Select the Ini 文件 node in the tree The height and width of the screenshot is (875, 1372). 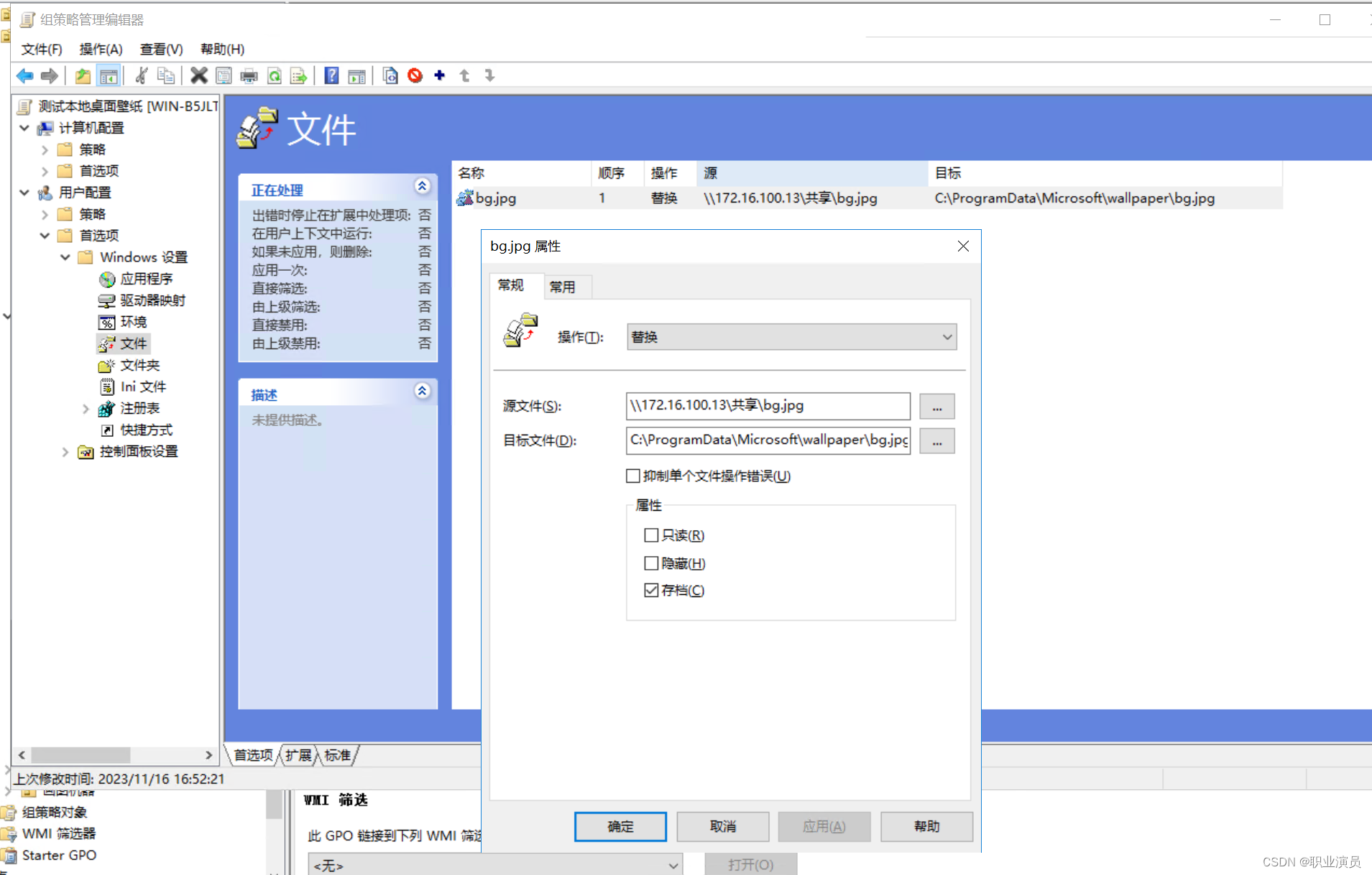[x=143, y=386]
